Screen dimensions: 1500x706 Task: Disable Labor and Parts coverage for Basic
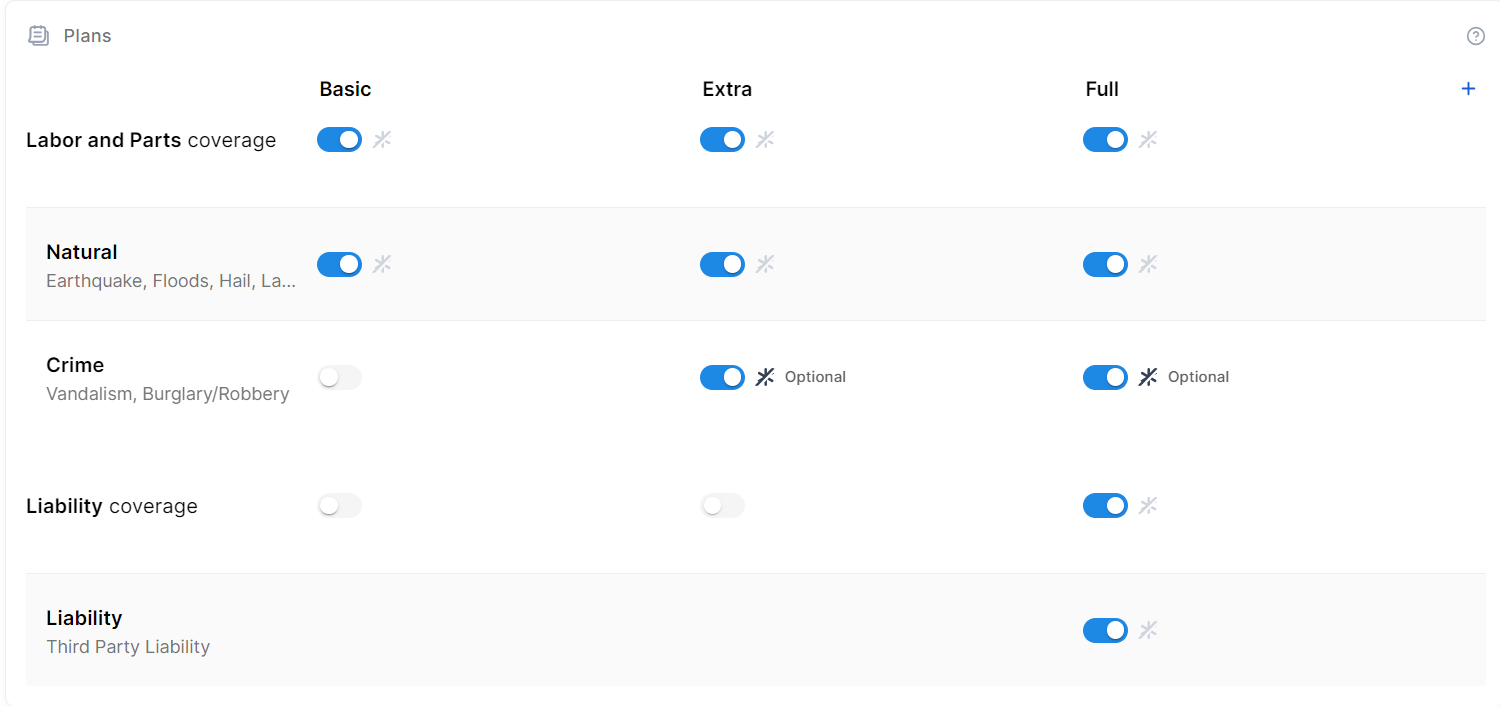point(339,140)
